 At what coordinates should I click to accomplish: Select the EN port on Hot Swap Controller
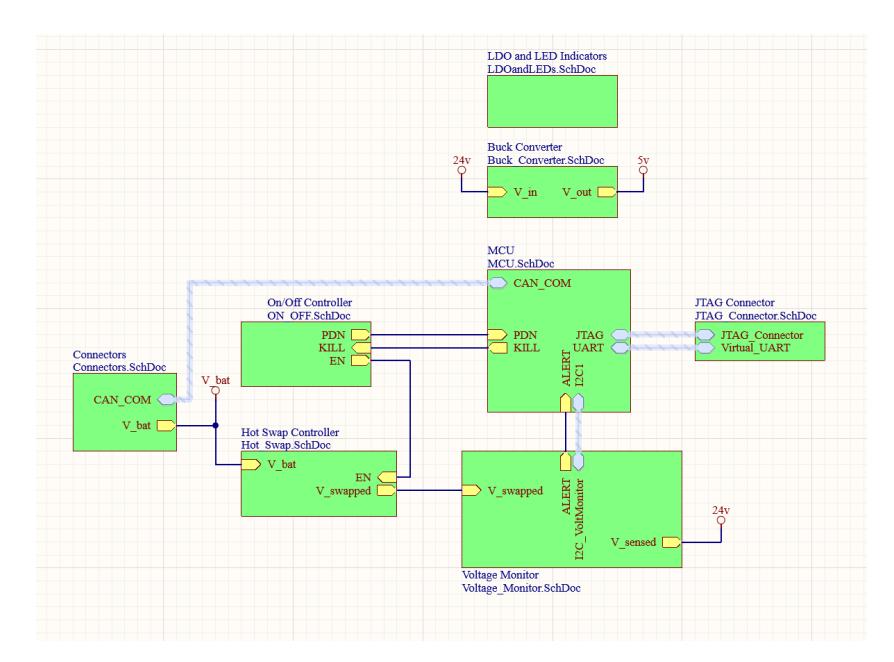(387, 477)
